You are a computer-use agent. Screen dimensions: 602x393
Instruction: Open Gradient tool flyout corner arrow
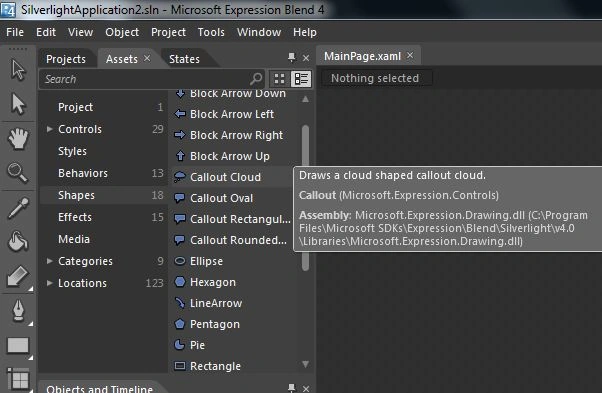pyautogui.click(x=31, y=289)
